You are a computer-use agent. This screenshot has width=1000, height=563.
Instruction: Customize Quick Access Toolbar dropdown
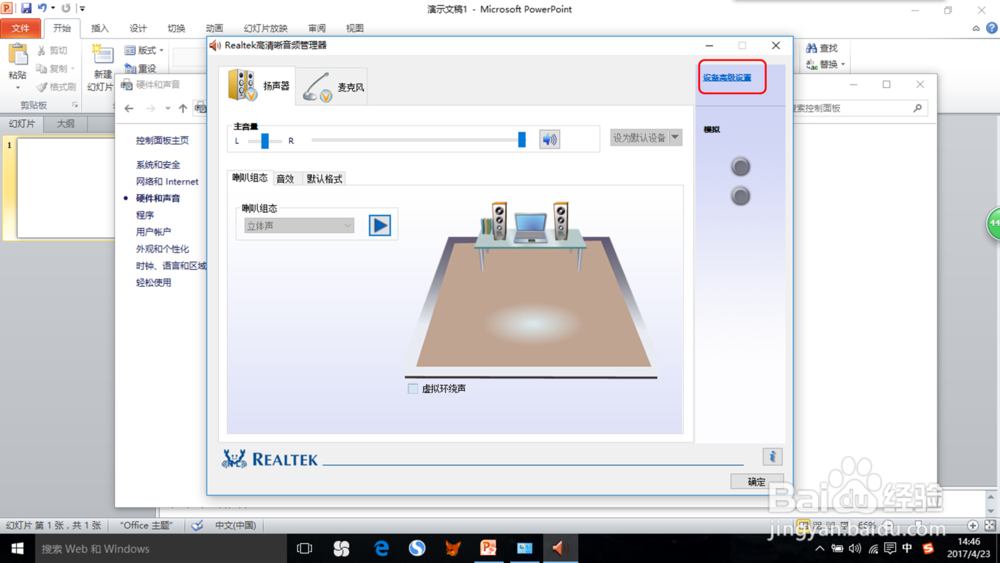pos(82,8)
